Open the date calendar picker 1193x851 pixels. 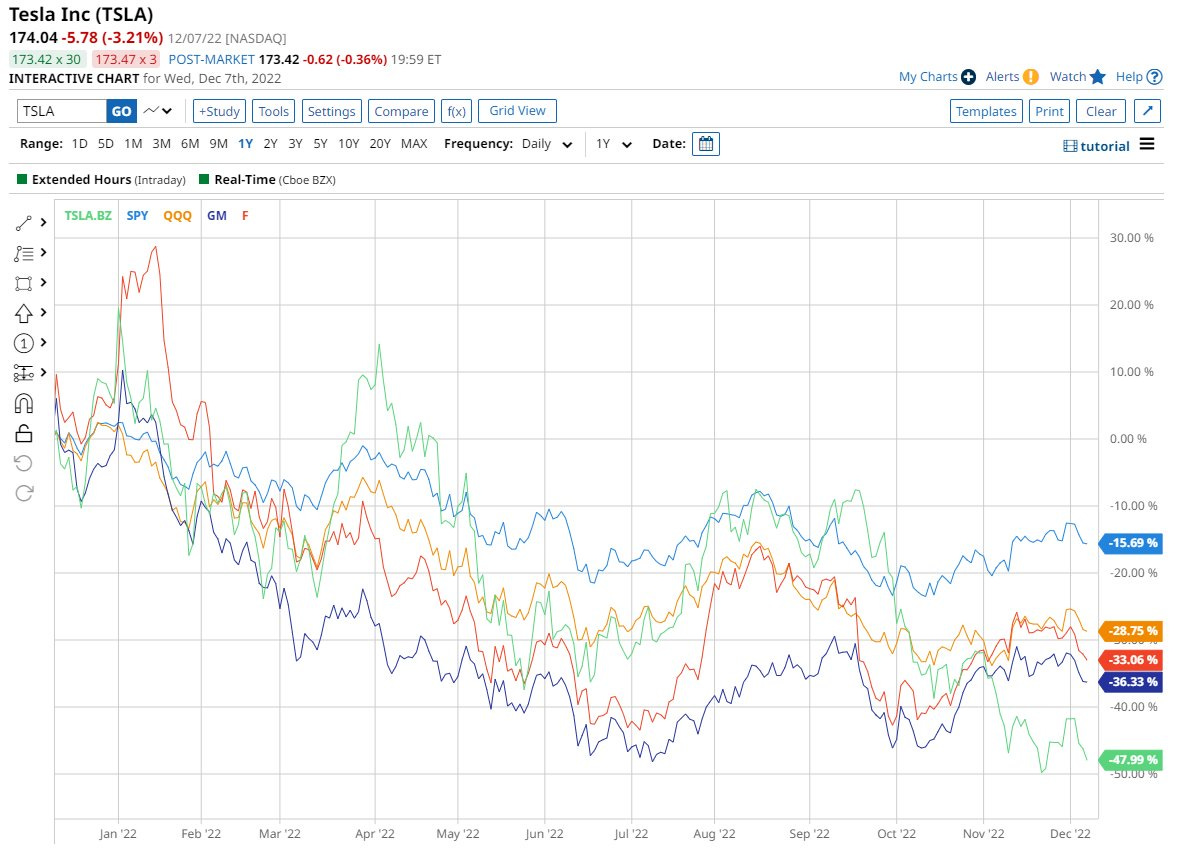click(x=705, y=144)
